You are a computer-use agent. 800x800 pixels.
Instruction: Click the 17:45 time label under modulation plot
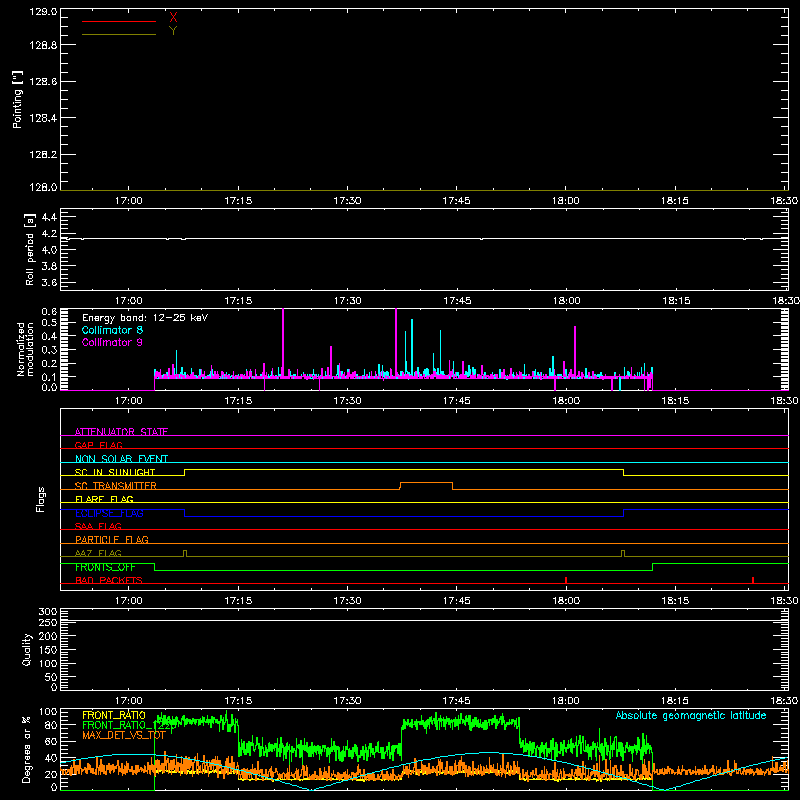[x=457, y=401]
